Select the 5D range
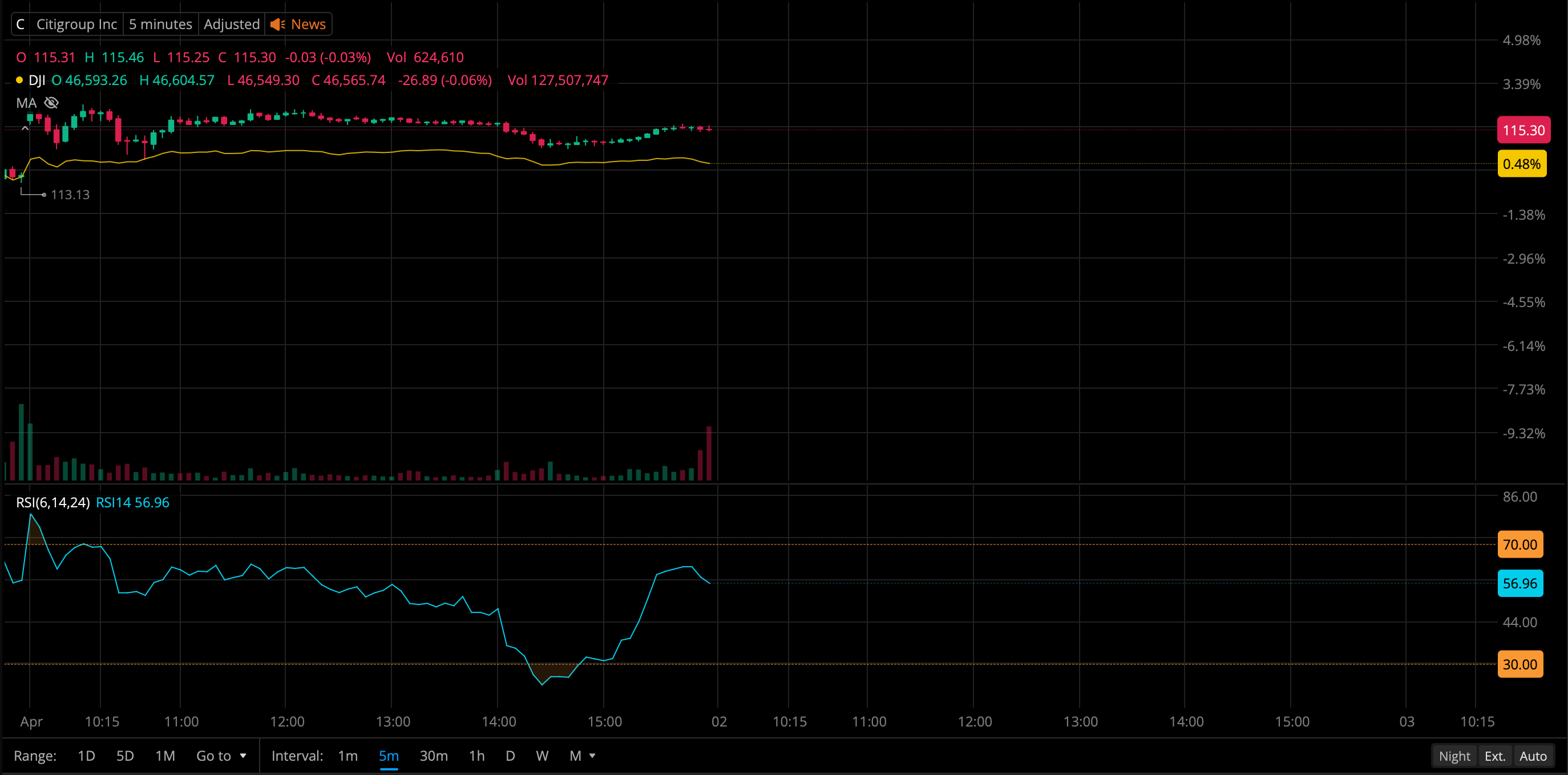Viewport: 1568px width, 775px height. pyautogui.click(x=125, y=756)
